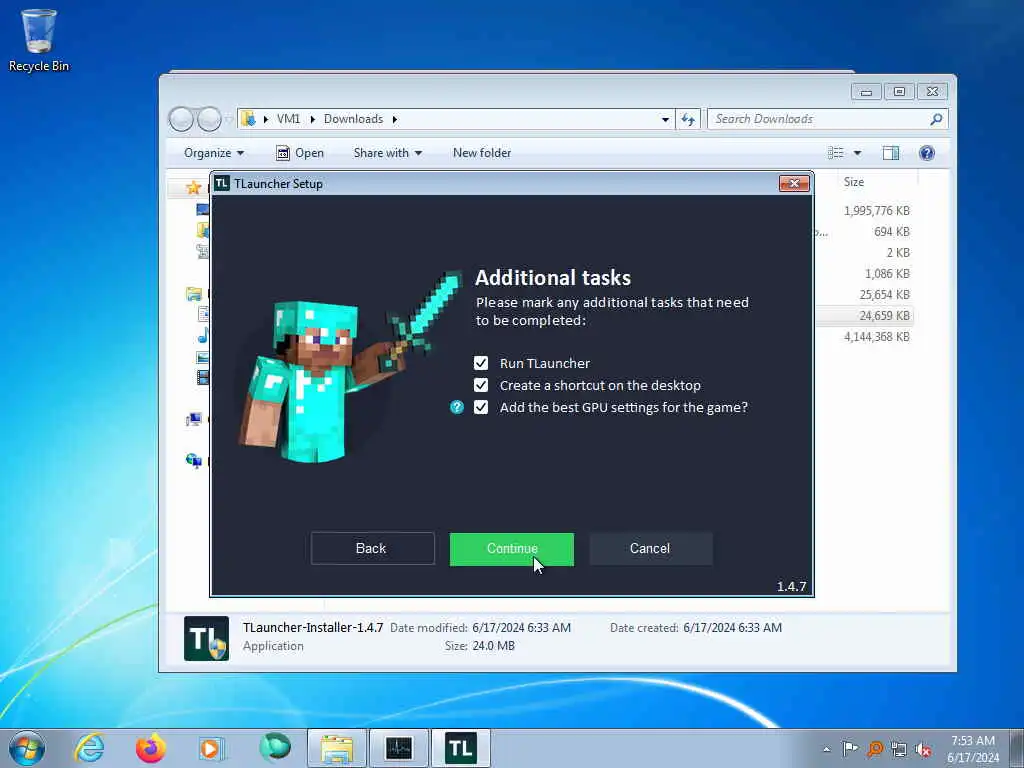Select the 24,659 KB file size entry
The height and width of the screenshot is (768, 1024).
pyautogui.click(x=884, y=315)
